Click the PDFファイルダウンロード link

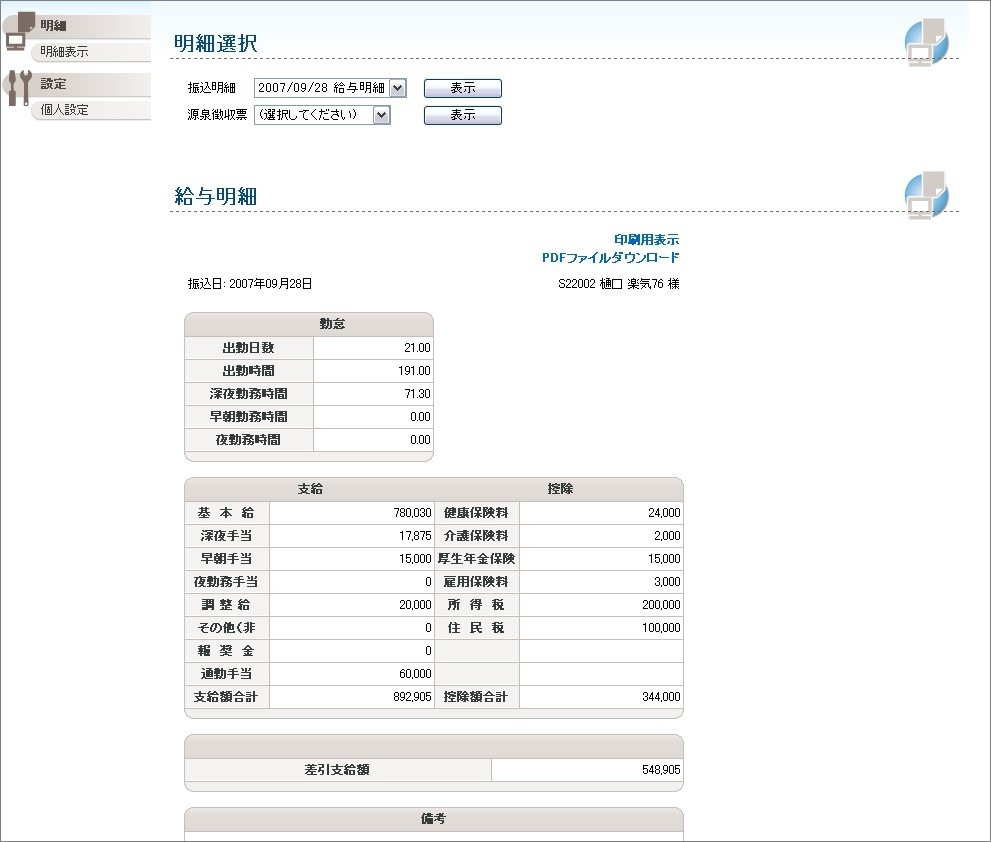[610, 258]
